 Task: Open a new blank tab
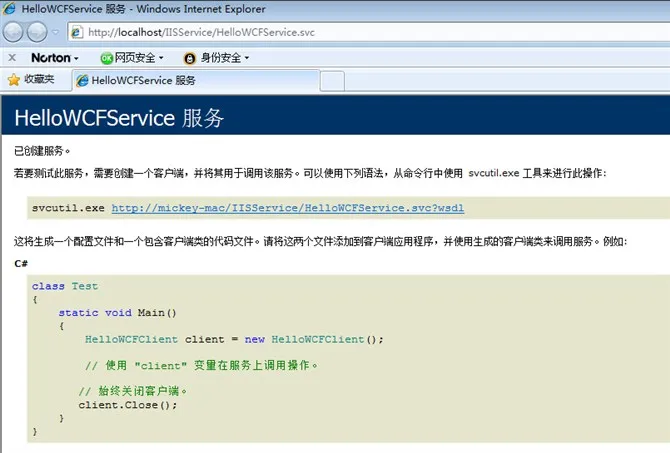(332, 81)
